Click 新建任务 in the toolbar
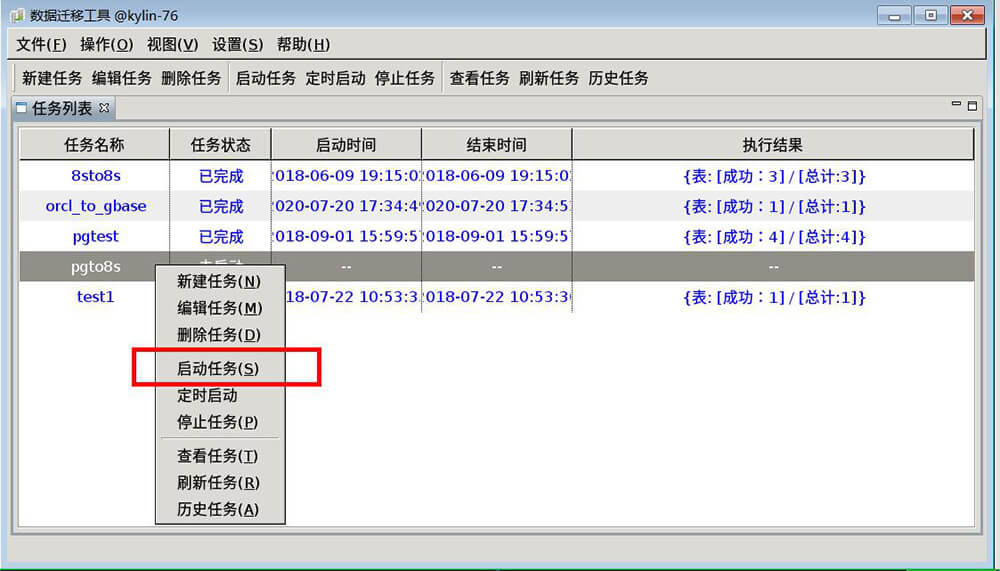This screenshot has width=1000, height=571. coord(52,78)
